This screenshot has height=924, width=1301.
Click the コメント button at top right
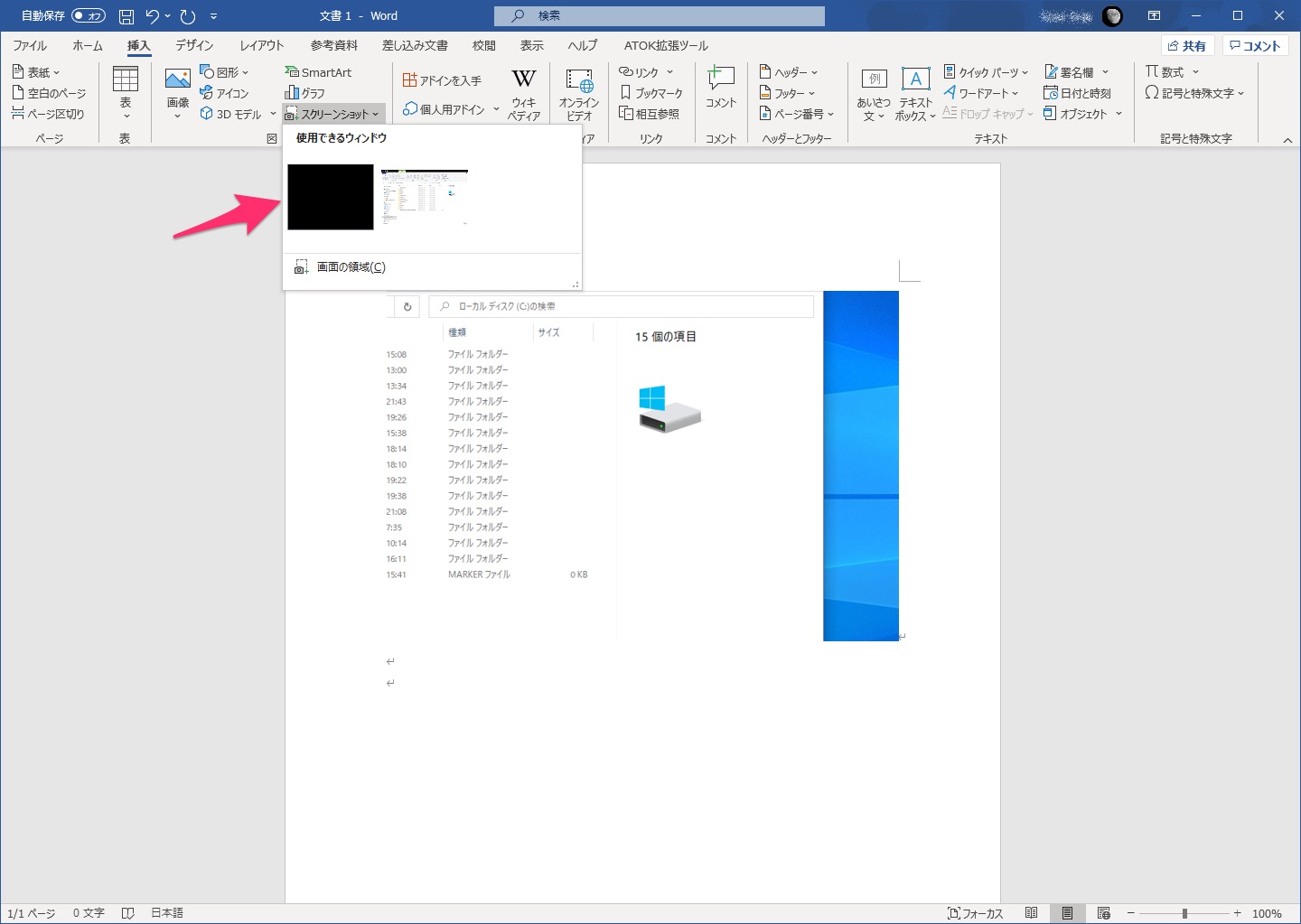[x=1256, y=45]
